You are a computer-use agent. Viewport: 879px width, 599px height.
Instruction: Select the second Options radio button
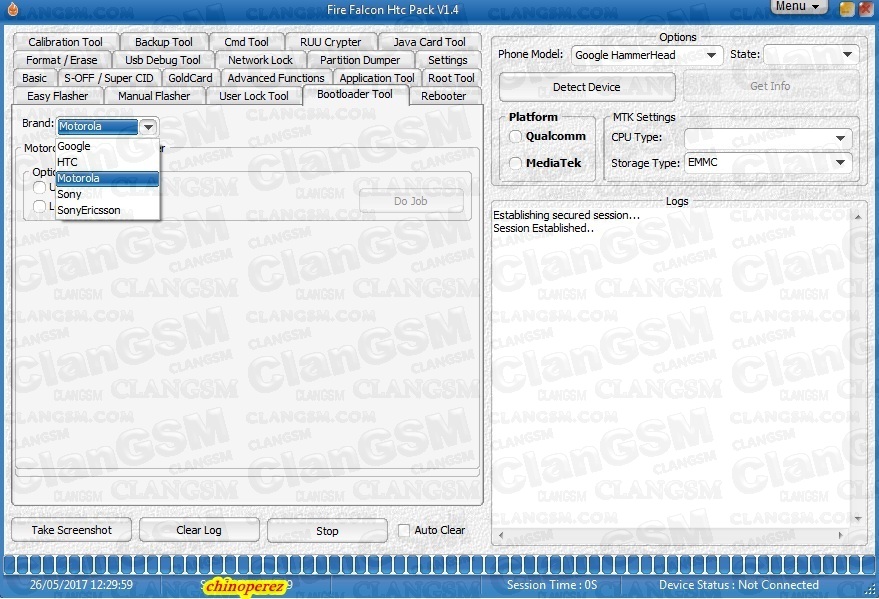39,206
